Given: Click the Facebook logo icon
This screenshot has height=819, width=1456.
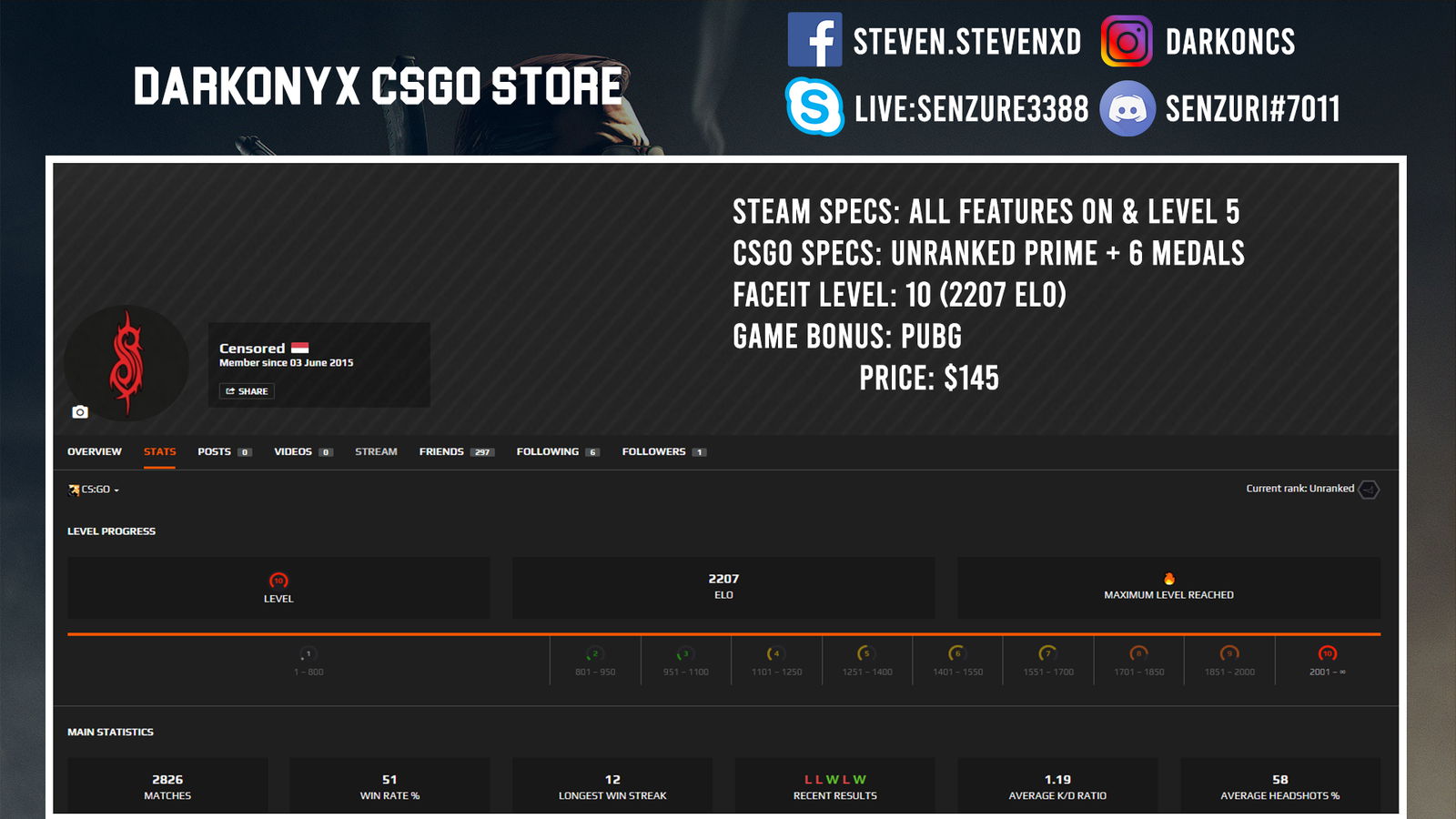Looking at the screenshot, I should (814, 39).
